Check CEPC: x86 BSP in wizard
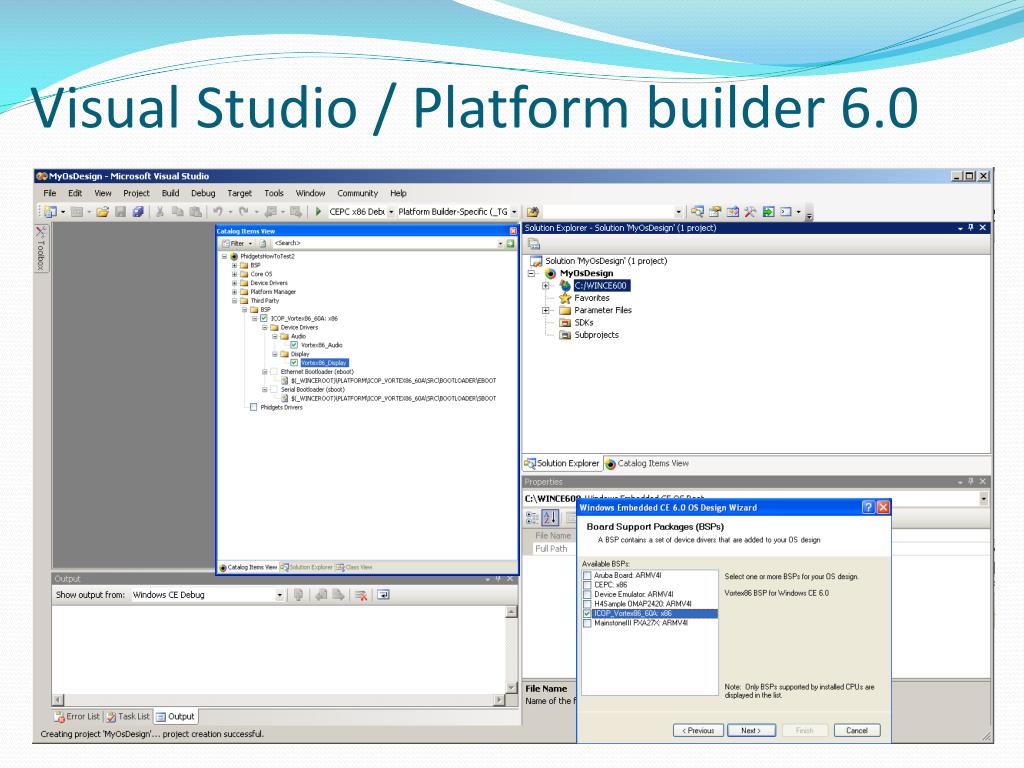The height and width of the screenshot is (768, 1024). pos(587,585)
